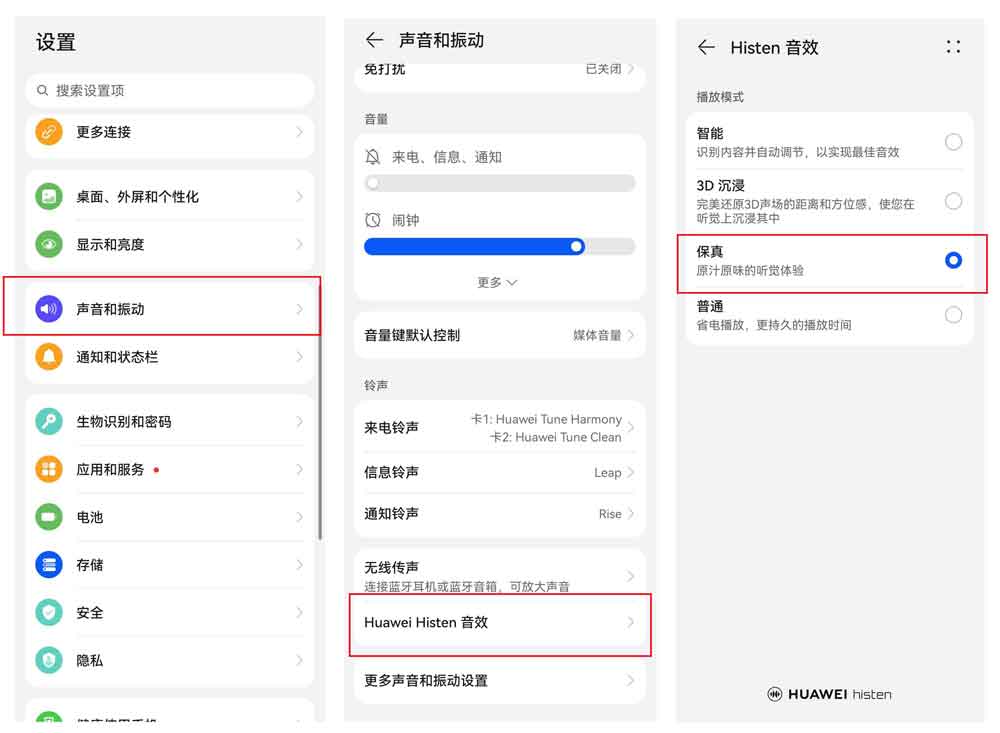Tap the green Display & Brightness eye icon
Screen dimensions: 1000x733
[x=49, y=244]
